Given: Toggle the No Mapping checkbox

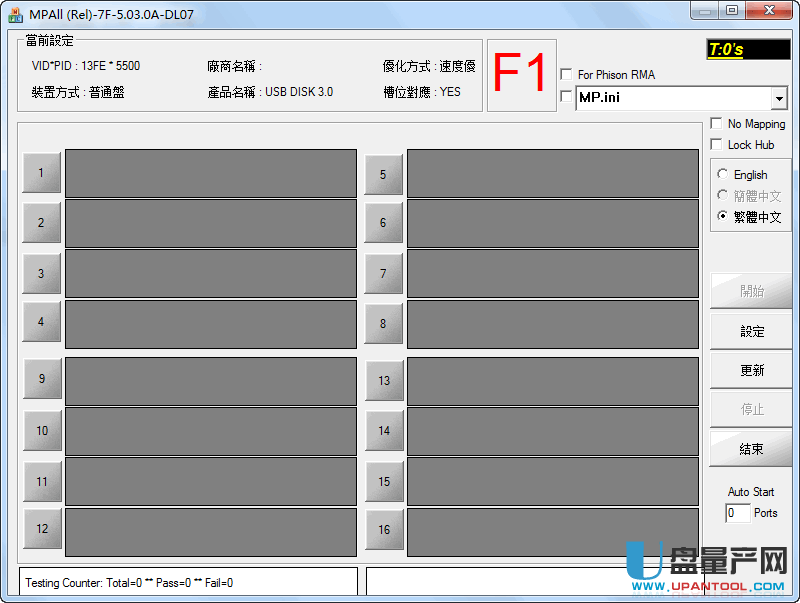Looking at the screenshot, I should (x=716, y=124).
